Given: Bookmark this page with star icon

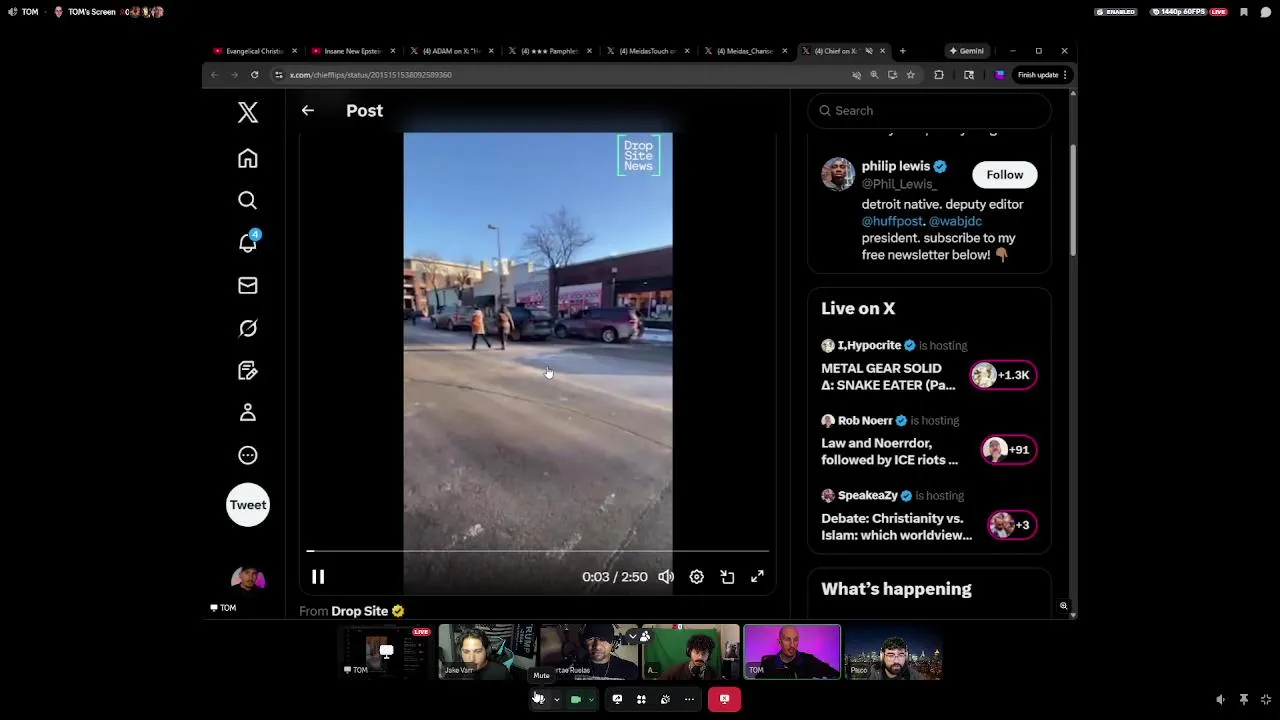Looking at the screenshot, I should (910, 75).
